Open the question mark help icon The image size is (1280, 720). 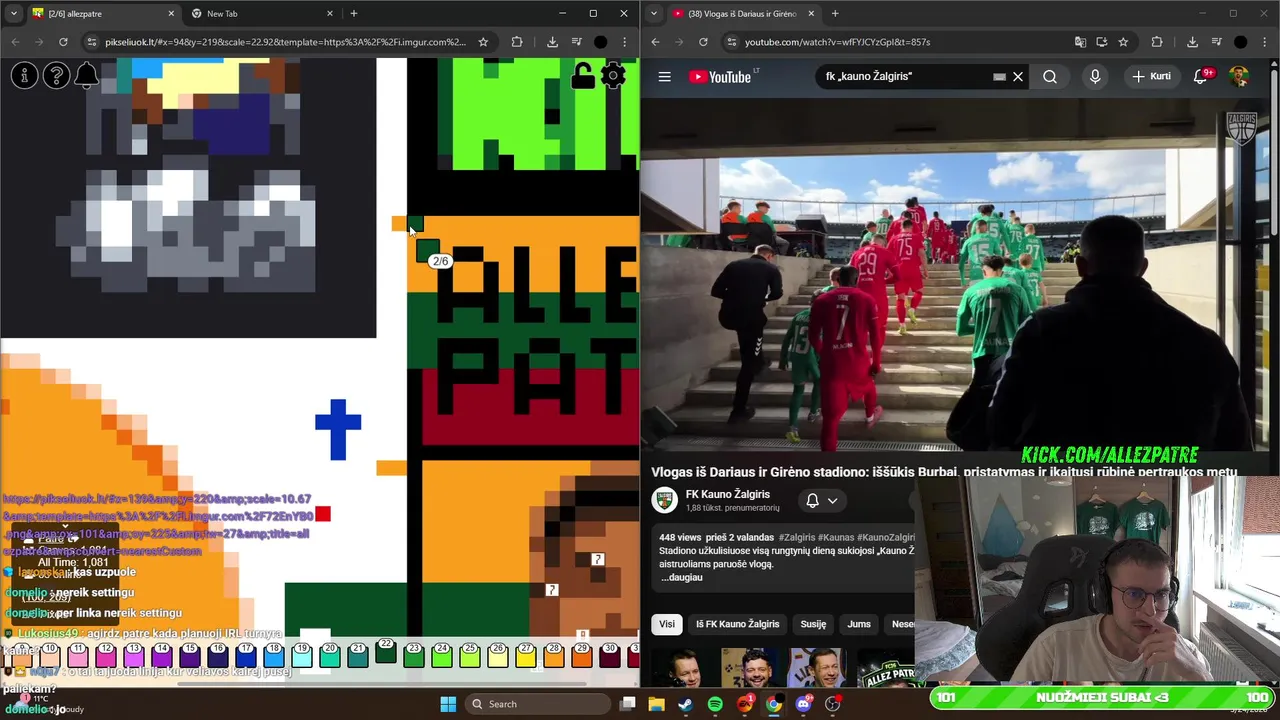(x=56, y=75)
